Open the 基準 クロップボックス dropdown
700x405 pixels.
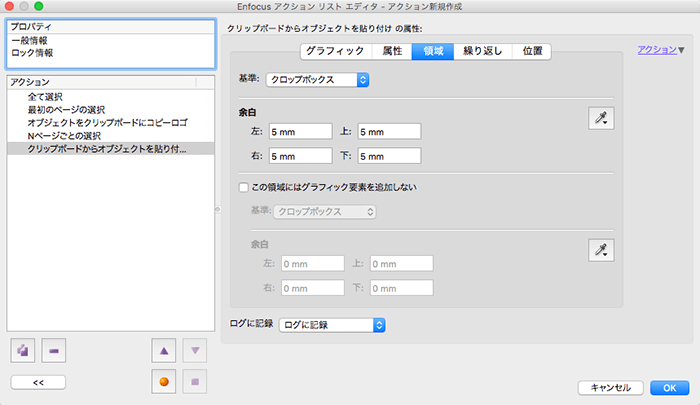tap(317, 80)
